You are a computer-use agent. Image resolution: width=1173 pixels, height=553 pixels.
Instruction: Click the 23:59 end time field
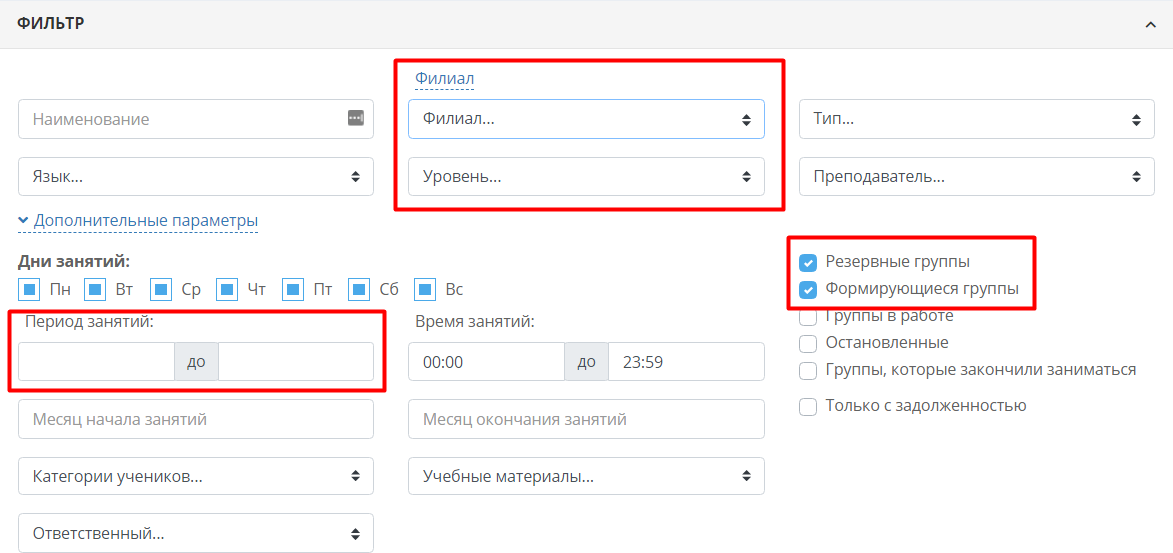686,362
